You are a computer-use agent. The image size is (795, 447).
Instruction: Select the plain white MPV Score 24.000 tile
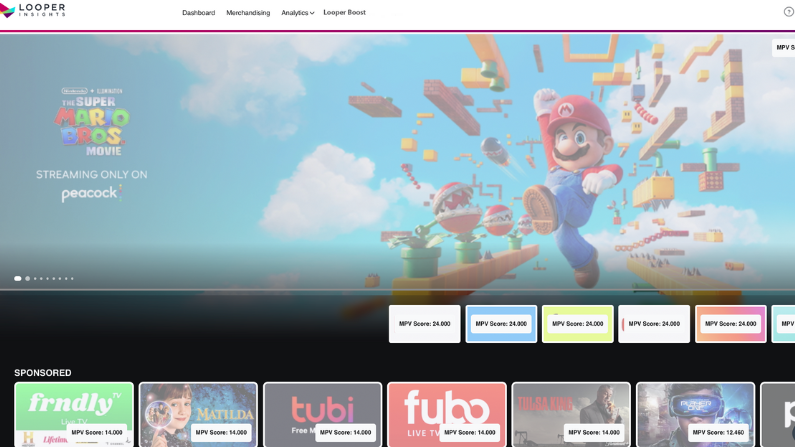[424, 324]
